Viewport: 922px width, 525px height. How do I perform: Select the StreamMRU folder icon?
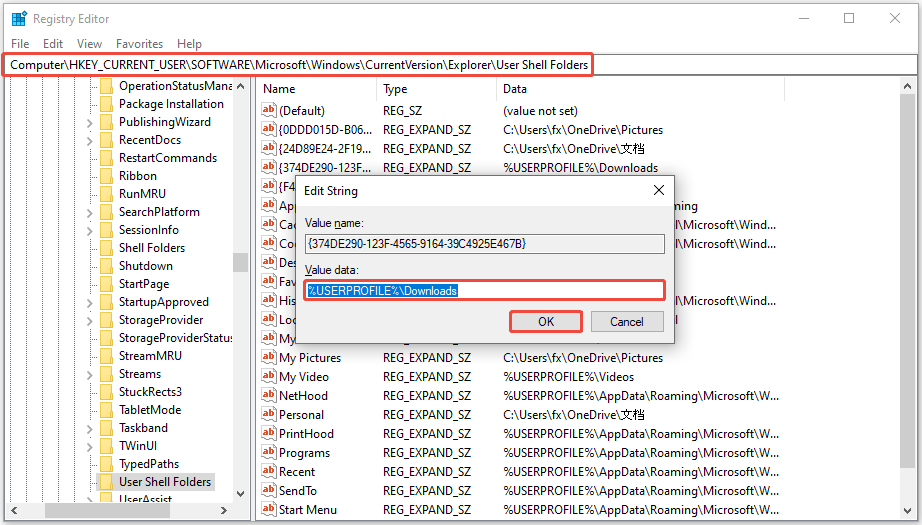pyautogui.click(x=106, y=356)
